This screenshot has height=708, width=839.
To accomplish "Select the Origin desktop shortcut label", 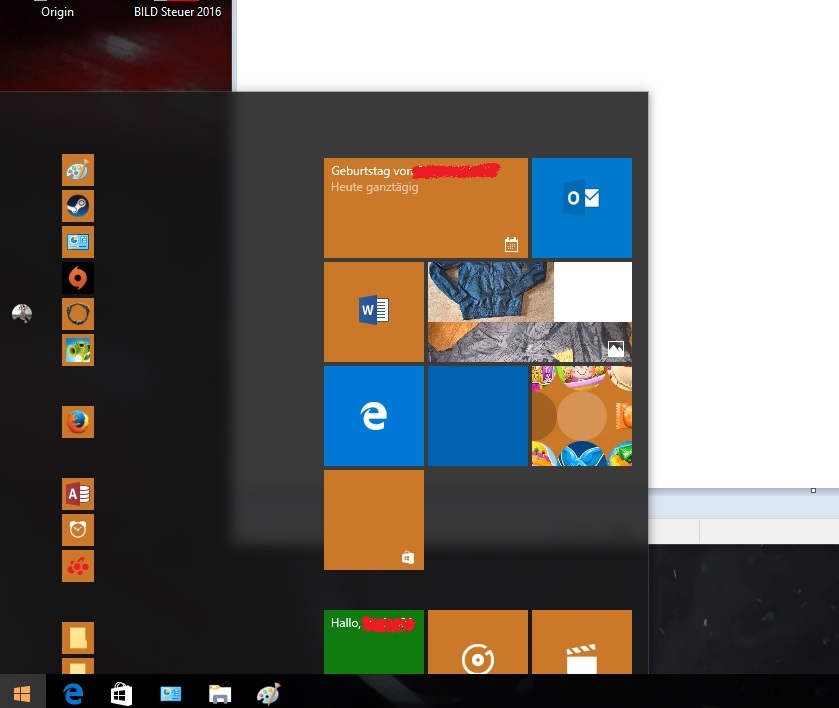I will point(57,12).
